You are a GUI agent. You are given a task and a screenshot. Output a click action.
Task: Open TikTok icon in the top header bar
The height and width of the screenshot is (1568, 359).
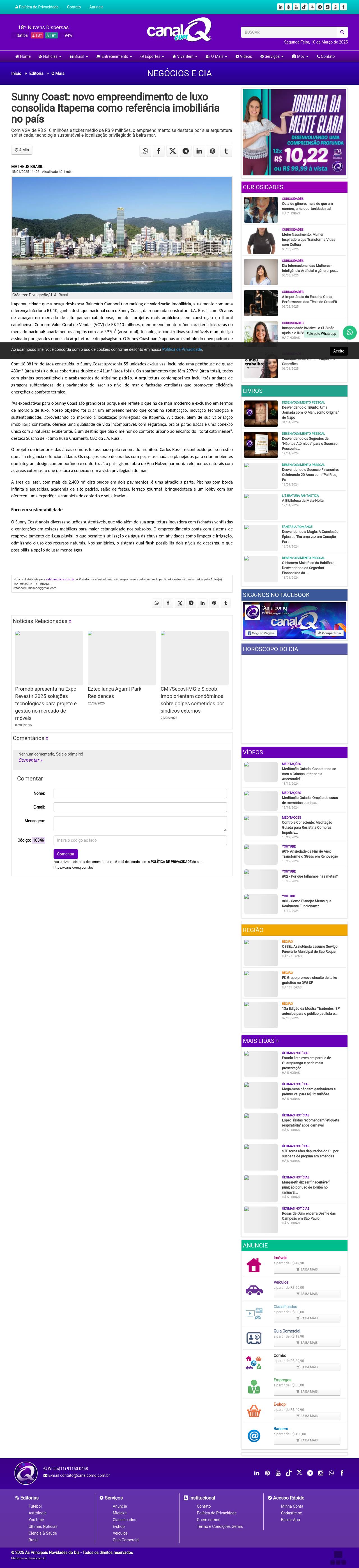click(304, 7)
